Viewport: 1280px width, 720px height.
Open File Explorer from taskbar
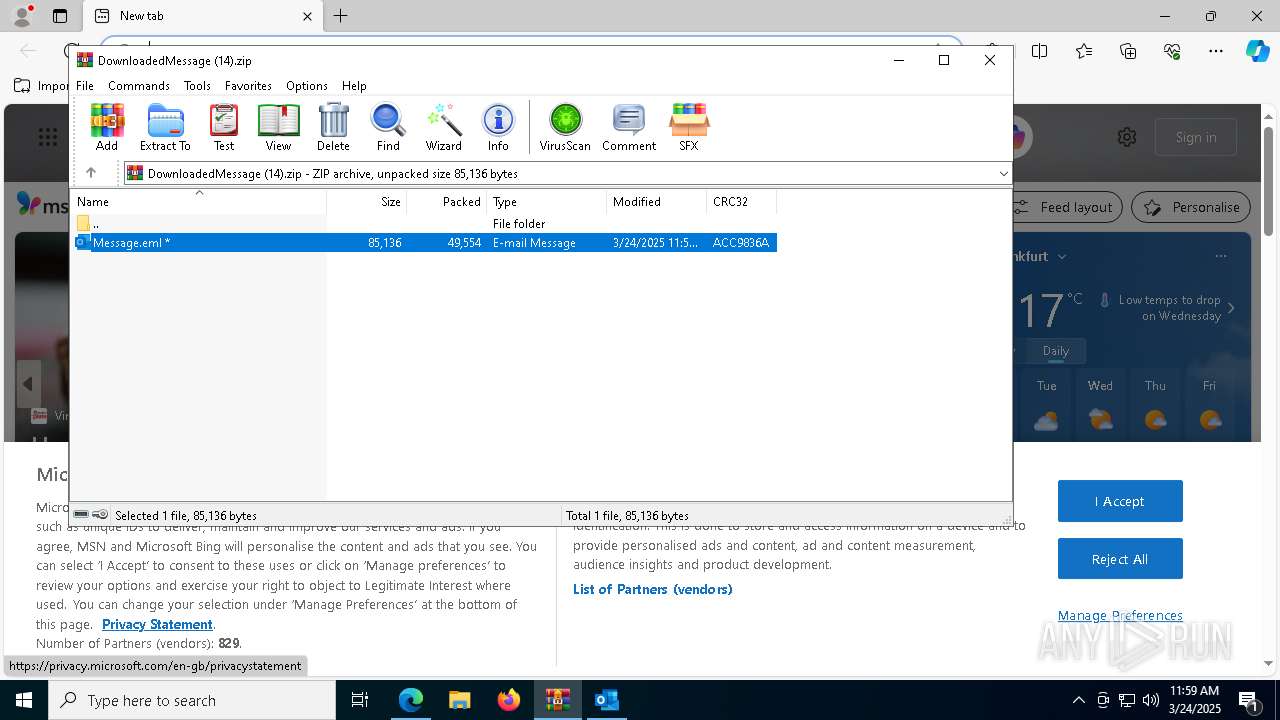coord(460,700)
